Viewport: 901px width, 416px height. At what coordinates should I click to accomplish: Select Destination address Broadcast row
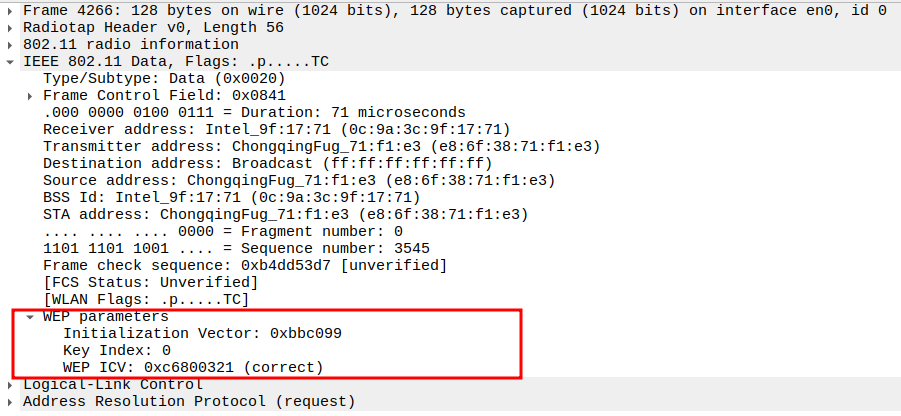click(x=267, y=164)
